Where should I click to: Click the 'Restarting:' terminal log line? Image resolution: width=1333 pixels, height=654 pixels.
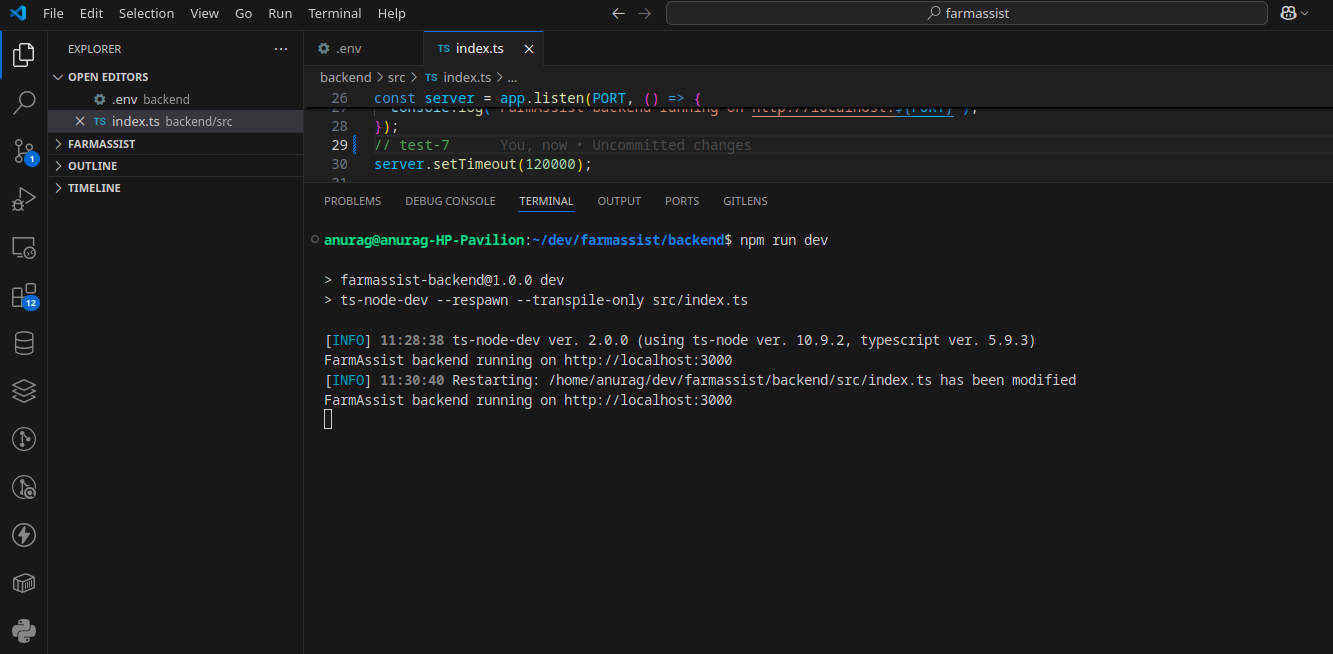click(x=700, y=380)
